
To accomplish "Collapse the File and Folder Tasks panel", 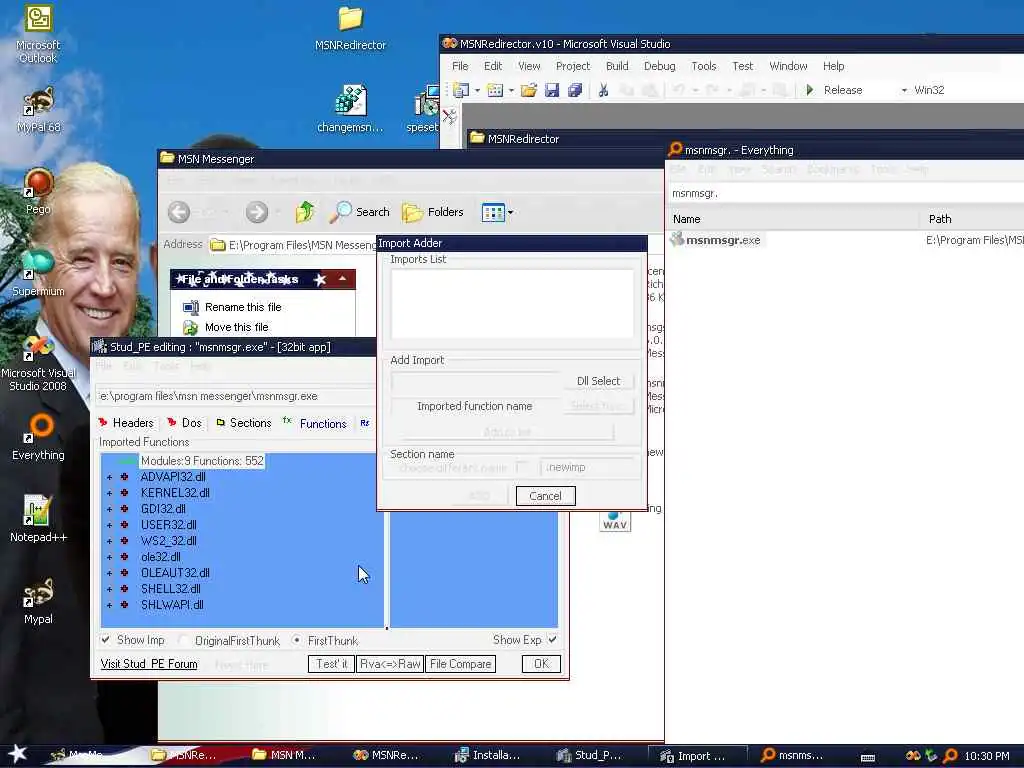I will coord(342,279).
